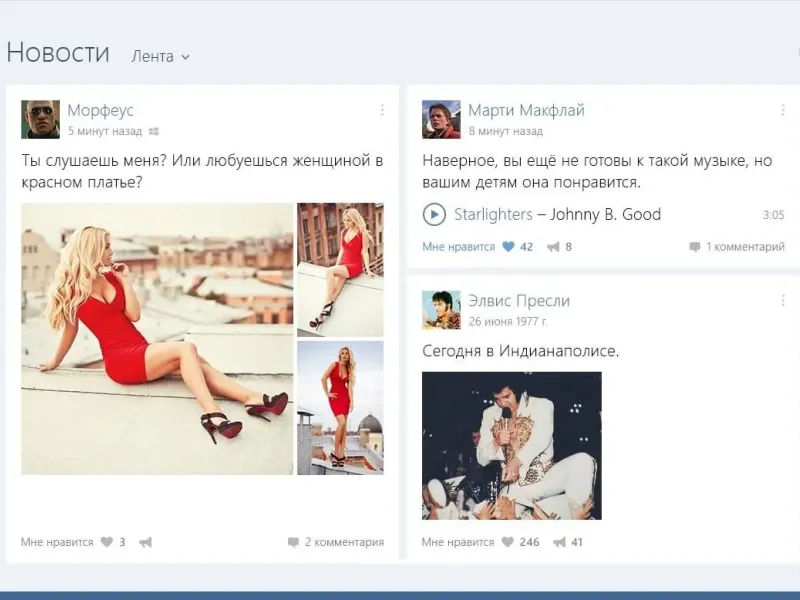
Task: Click the 3:05 track duration
Action: pyautogui.click(x=773, y=215)
